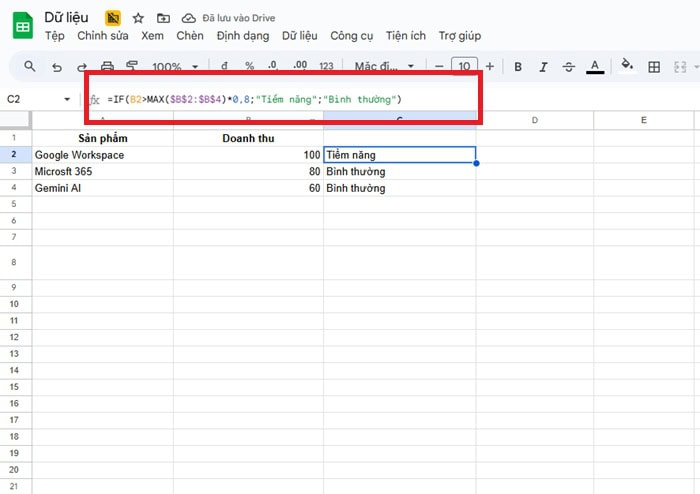This screenshot has height=494, width=700.
Task: Toggle strikethrough formatting
Action: click(569, 67)
